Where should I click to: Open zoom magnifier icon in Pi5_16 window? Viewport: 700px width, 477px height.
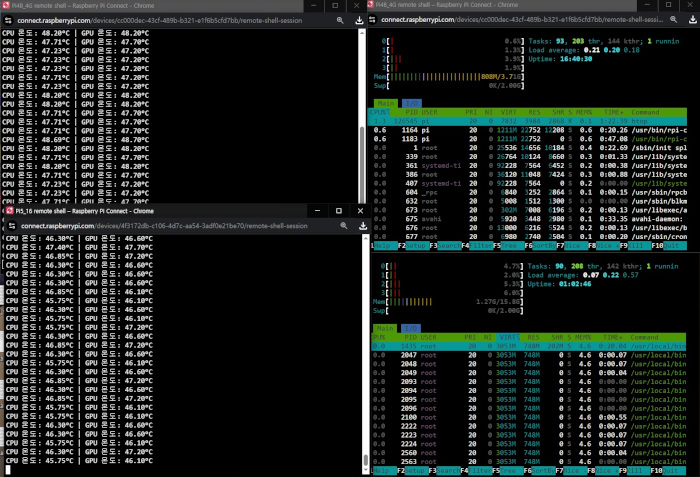(344, 226)
